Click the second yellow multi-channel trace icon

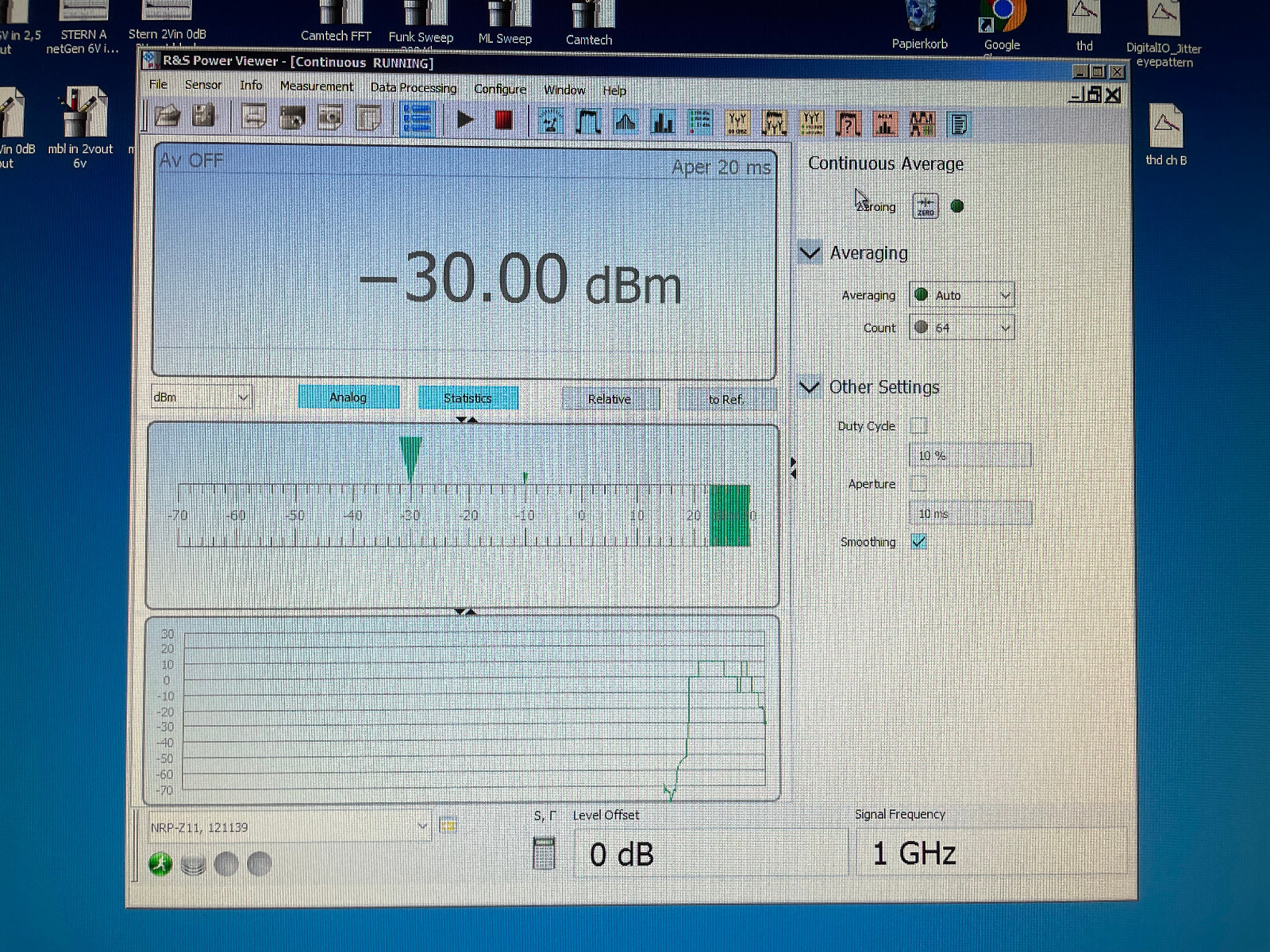pos(774,124)
